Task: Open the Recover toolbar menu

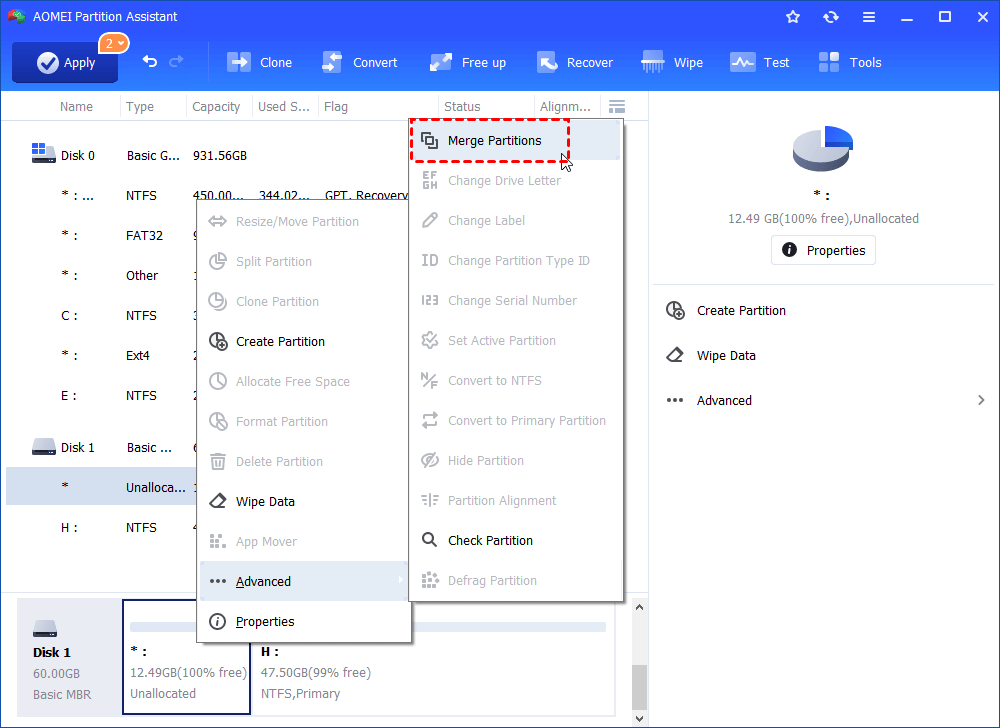Action: [575, 62]
